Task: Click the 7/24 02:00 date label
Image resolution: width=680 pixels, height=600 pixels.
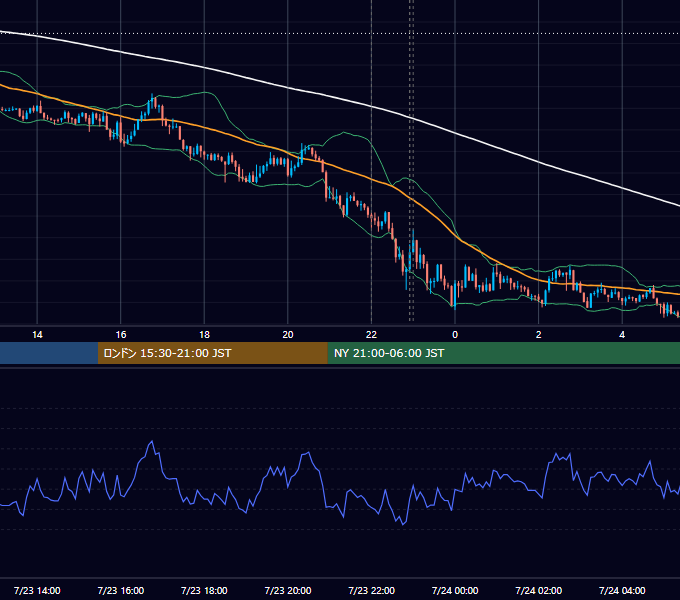Action: click(539, 590)
